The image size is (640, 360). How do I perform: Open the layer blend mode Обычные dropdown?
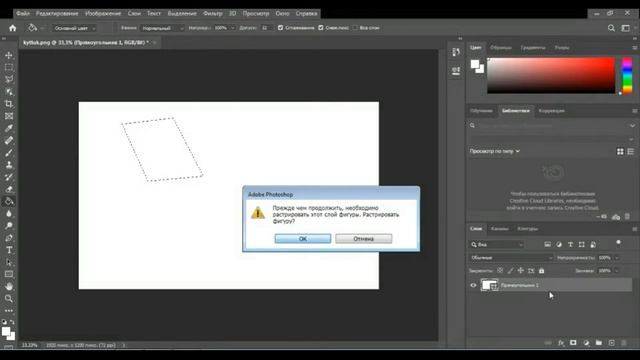511,258
